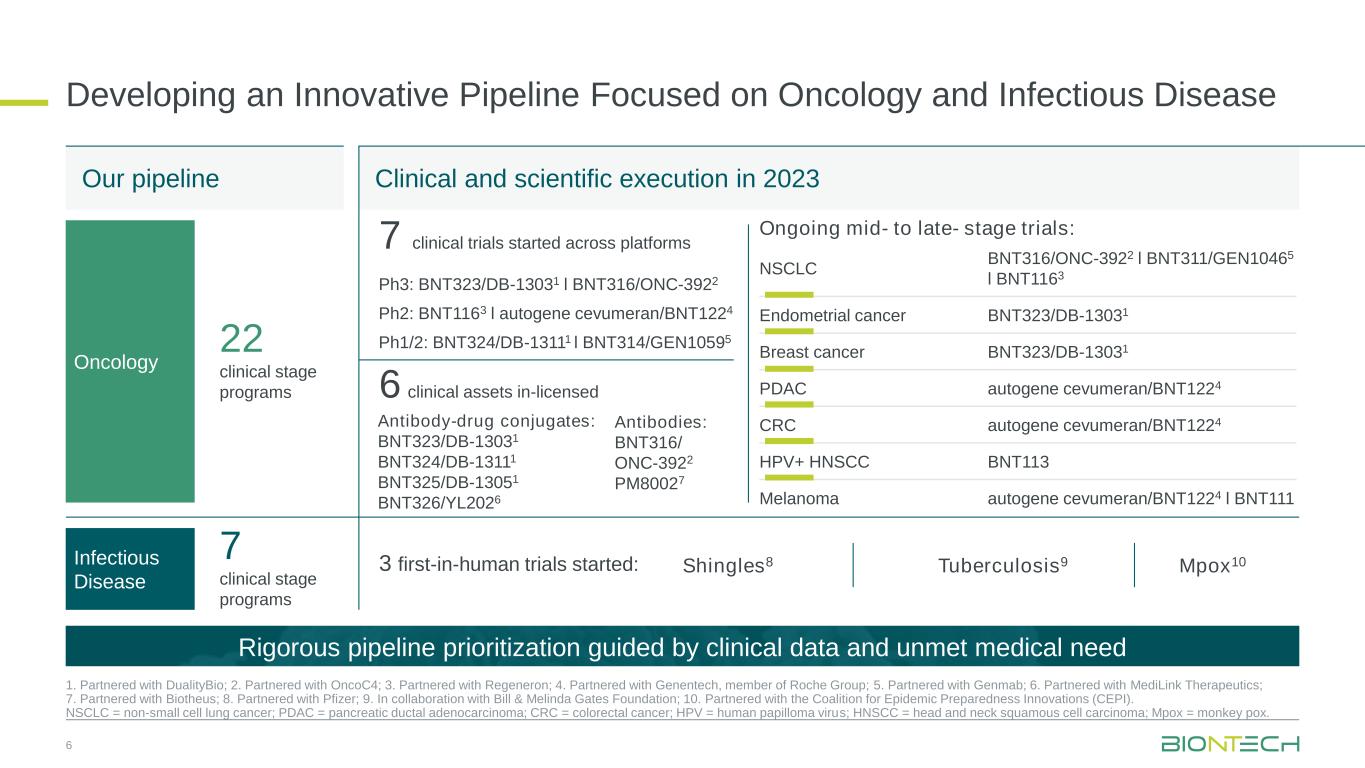Select the HPV+ HNSCC row label

pos(814,462)
